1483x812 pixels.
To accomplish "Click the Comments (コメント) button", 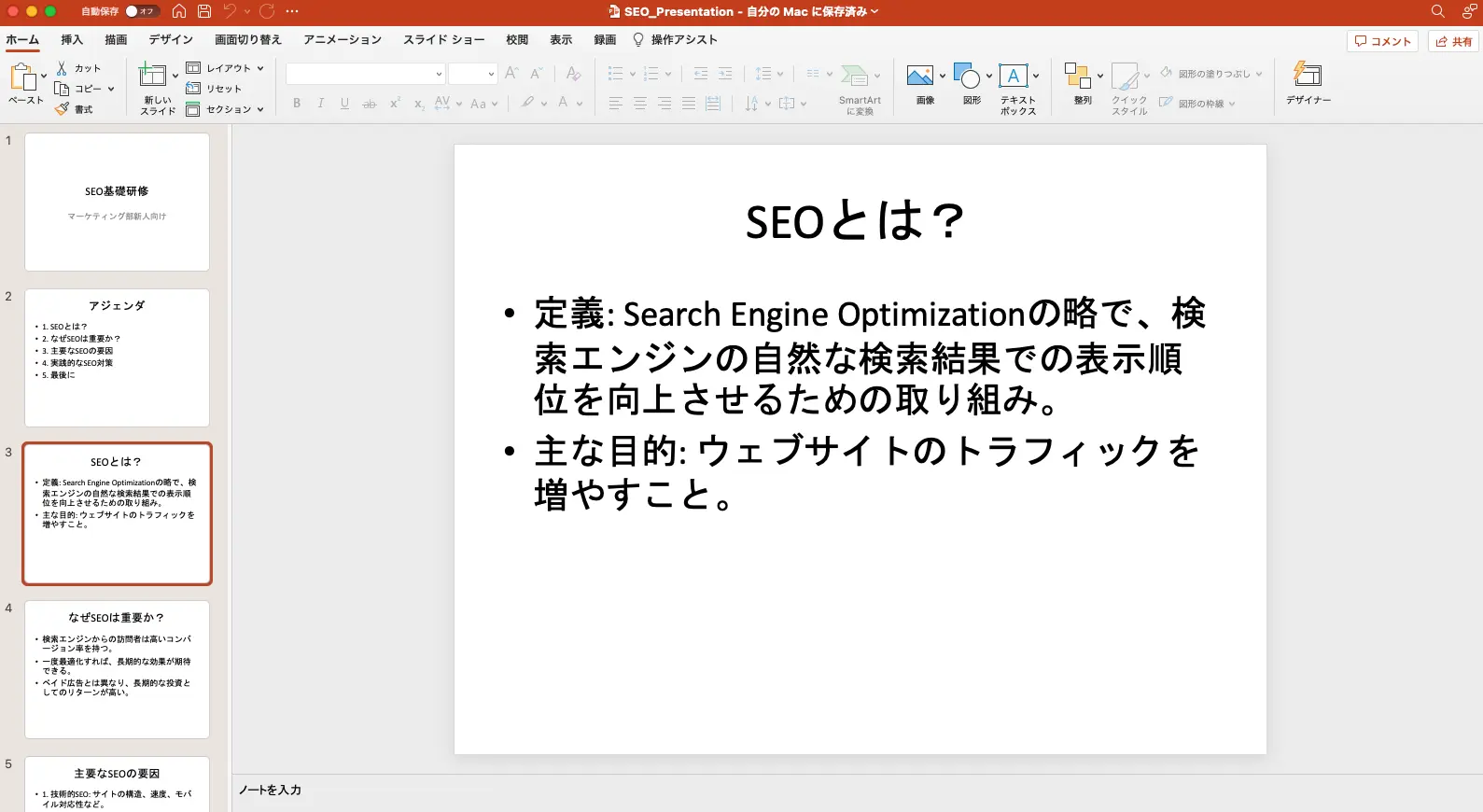I will (x=1382, y=41).
